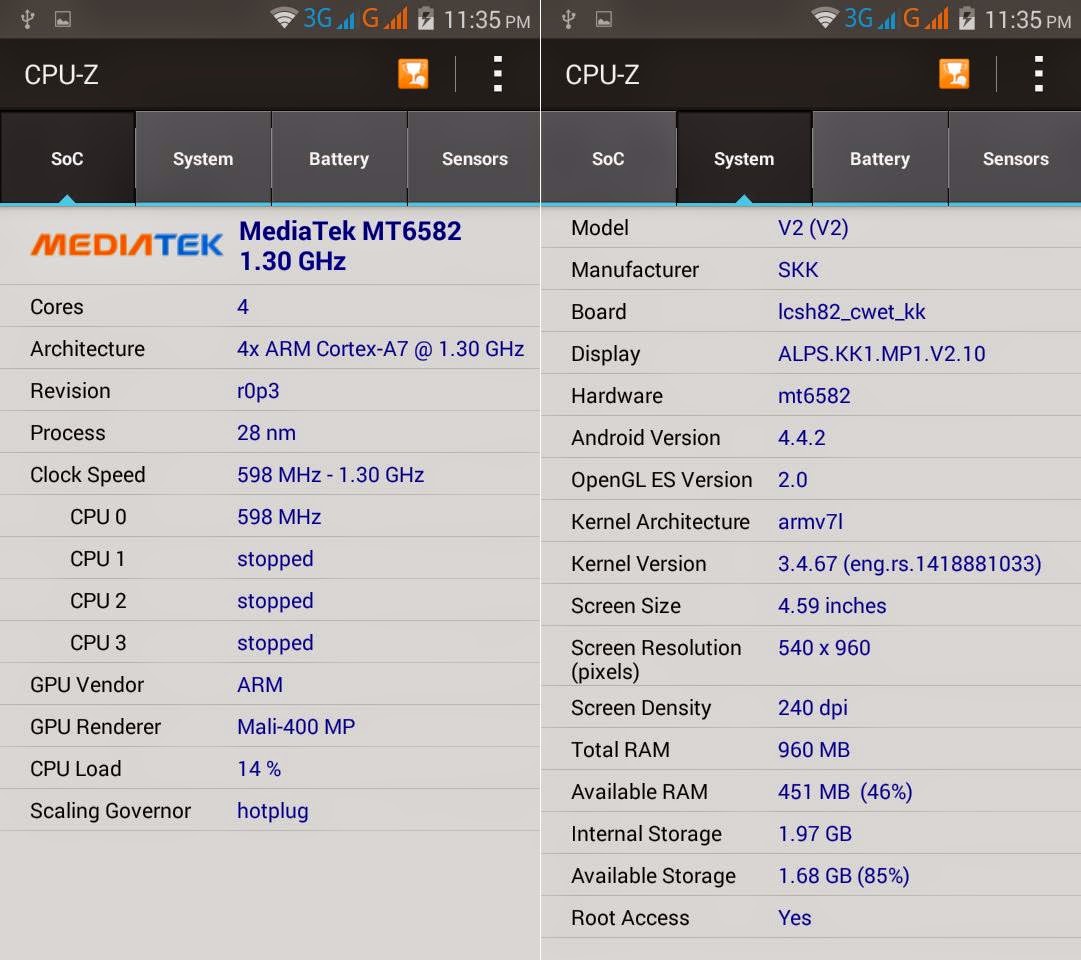Screen dimensions: 1081x960
Task: Tap Revision value r0p3
Action: pyautogui.click(x=258, y=391)
